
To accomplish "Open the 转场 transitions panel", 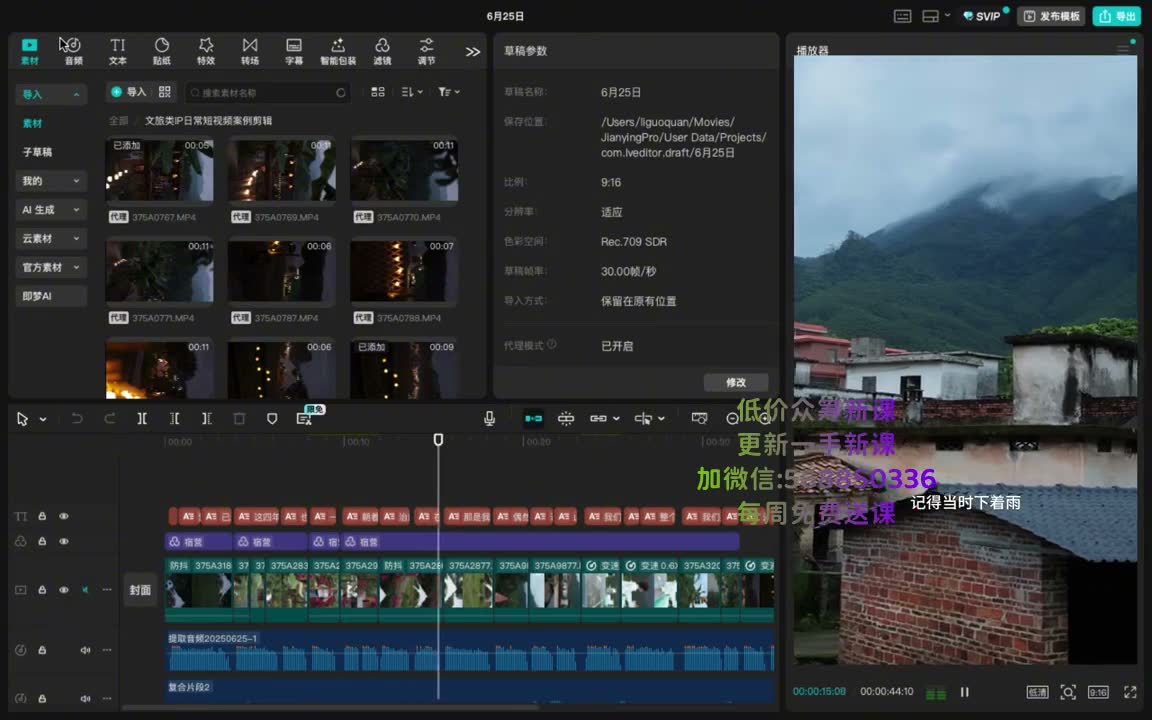I will click(x=250, y=51).
